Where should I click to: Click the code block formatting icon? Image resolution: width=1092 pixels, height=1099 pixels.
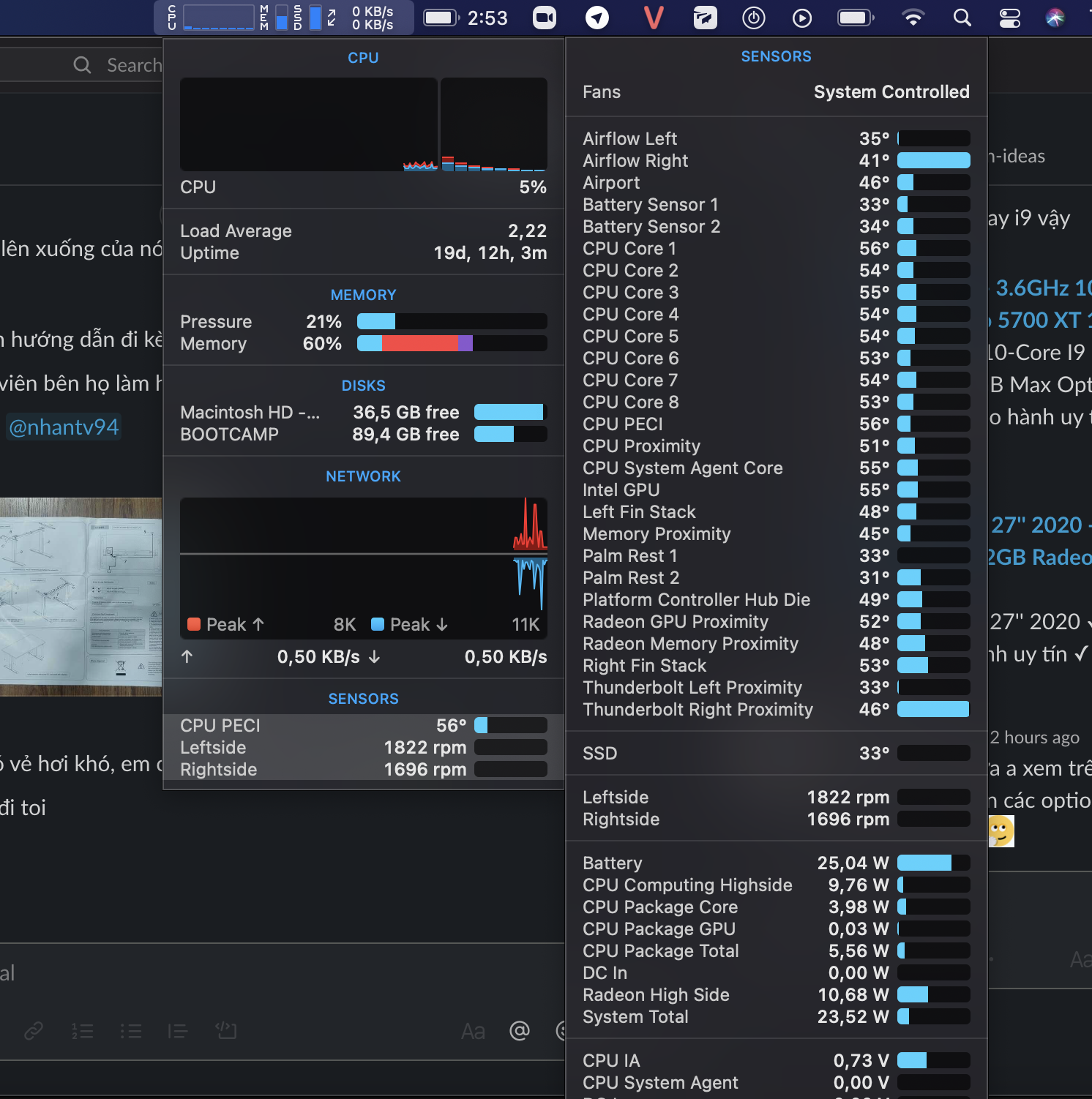point(226,1031)
